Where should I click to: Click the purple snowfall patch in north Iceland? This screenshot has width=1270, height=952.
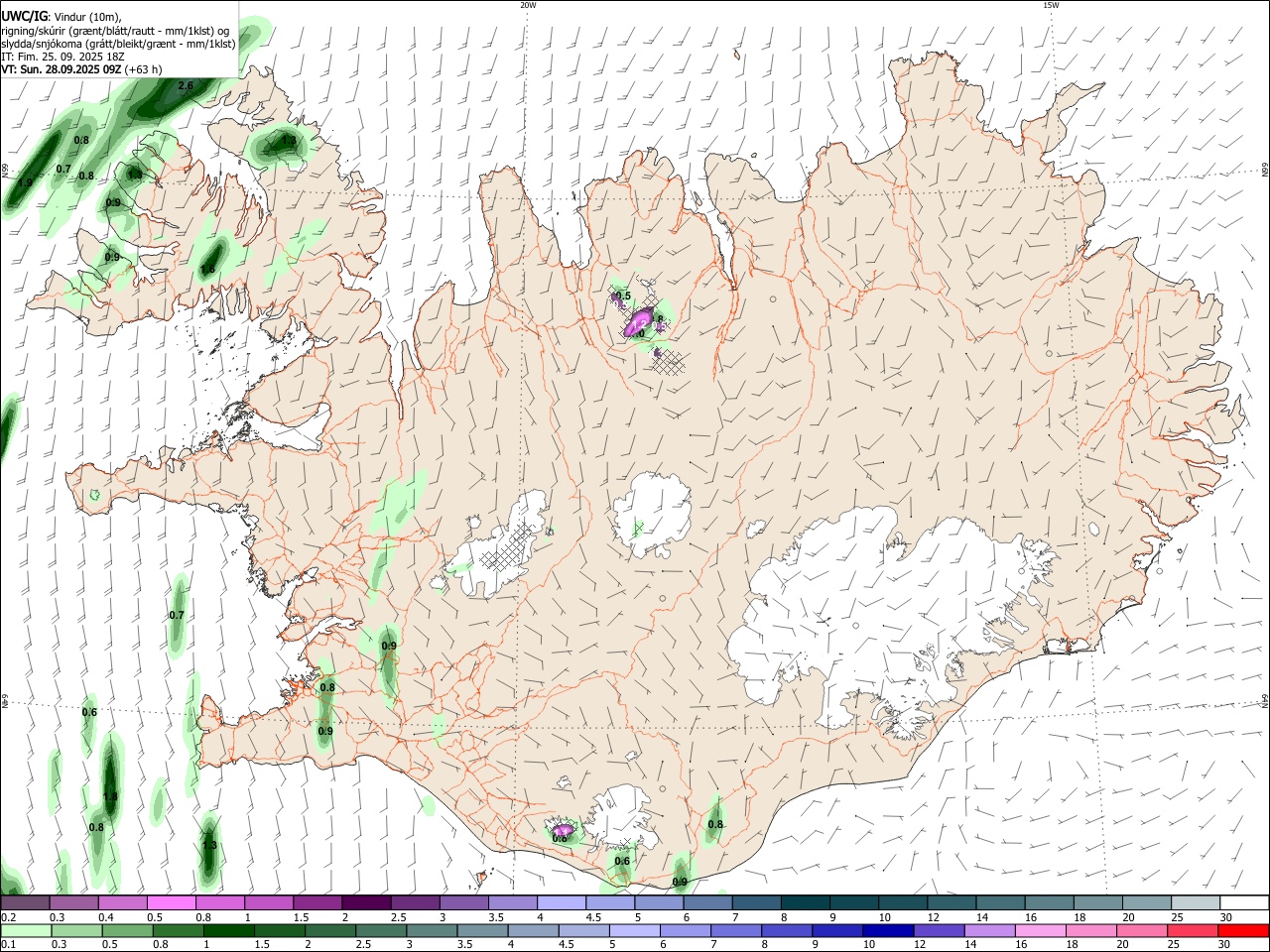click(x=638, y=322)
